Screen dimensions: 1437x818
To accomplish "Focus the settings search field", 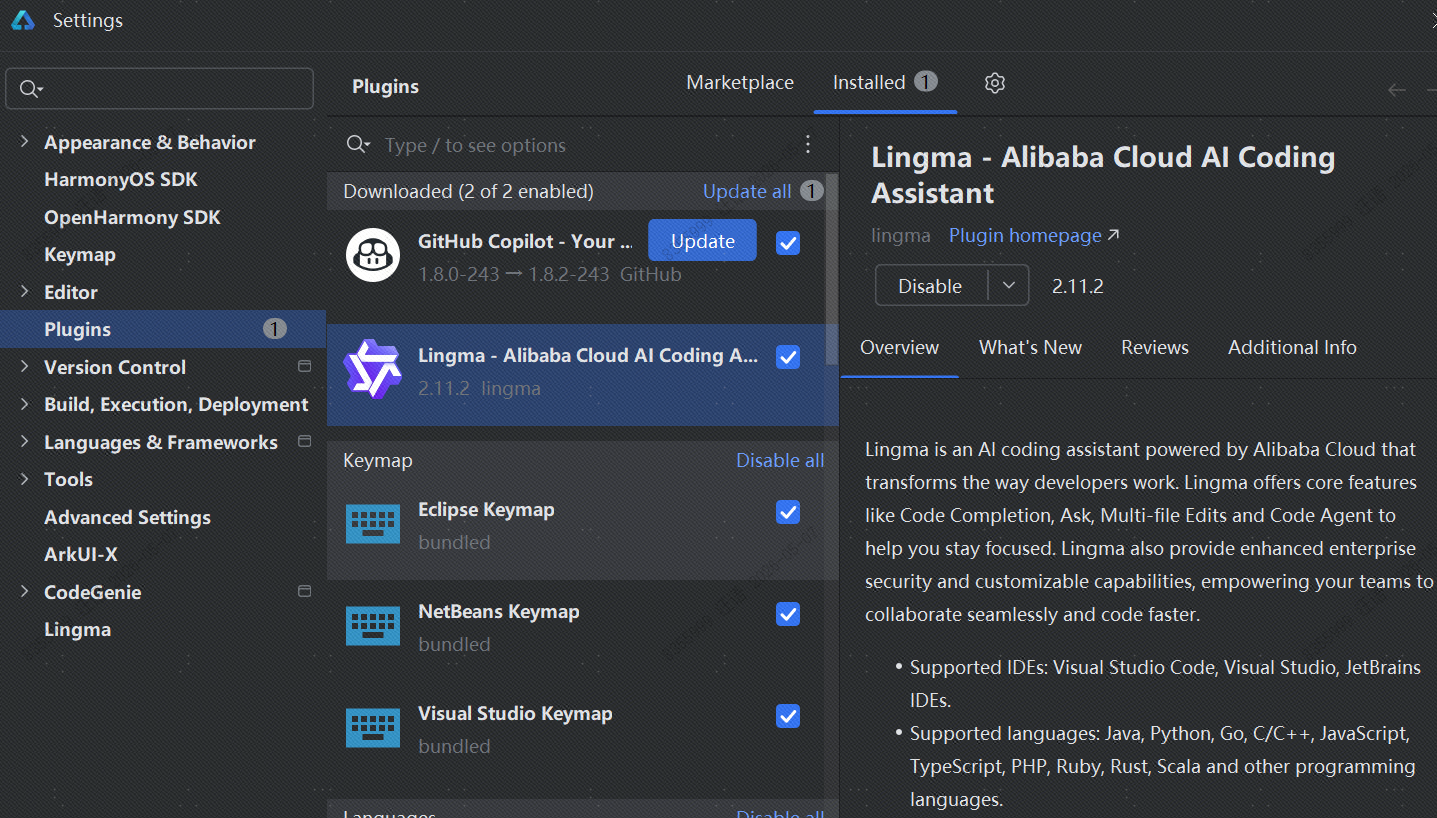I will 160,89.
